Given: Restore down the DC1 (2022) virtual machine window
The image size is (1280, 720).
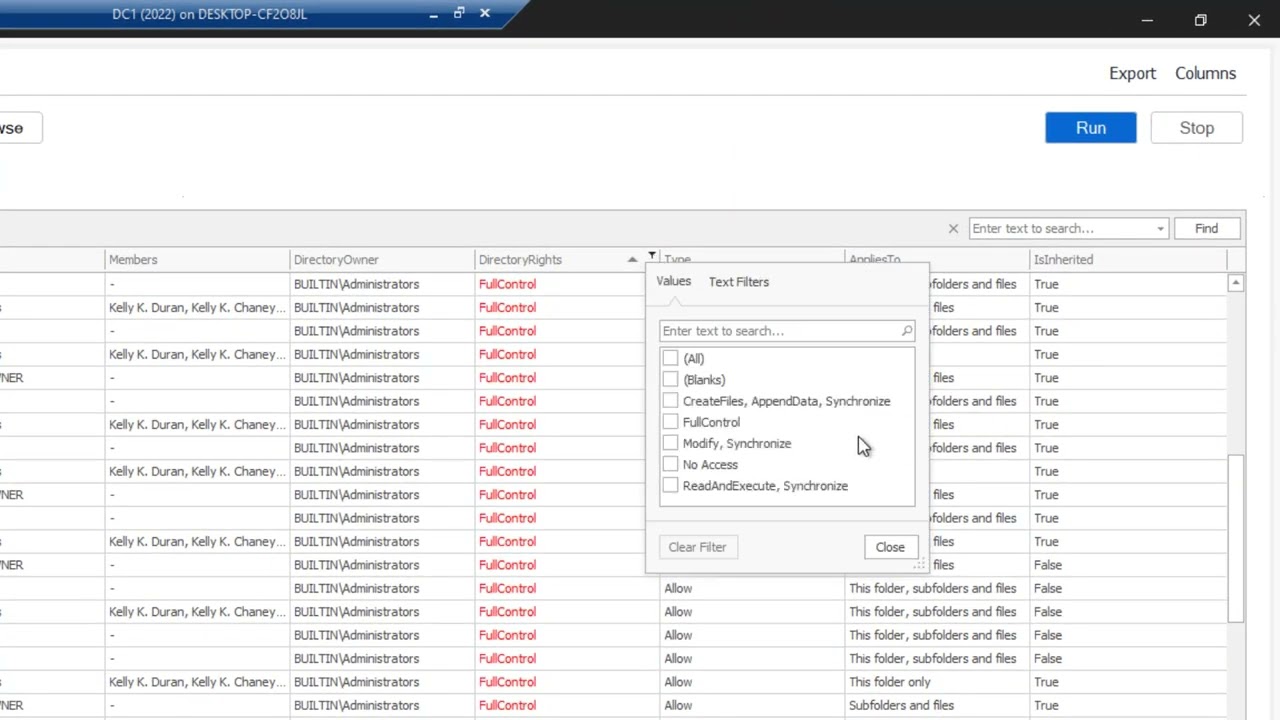Looking at the screenshot, I should (459, 13).
